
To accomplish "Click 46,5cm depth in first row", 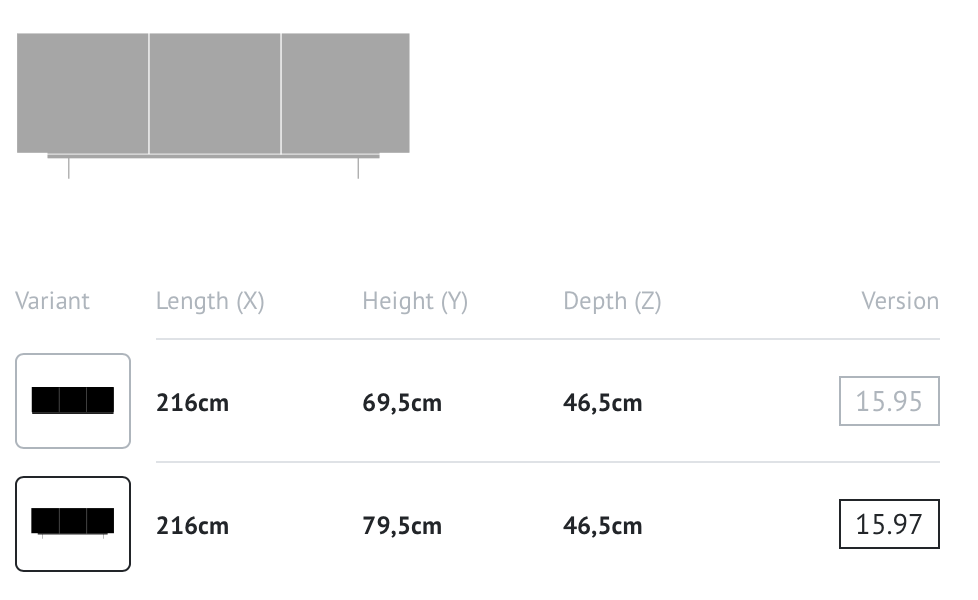I will (x=603, y=403).
